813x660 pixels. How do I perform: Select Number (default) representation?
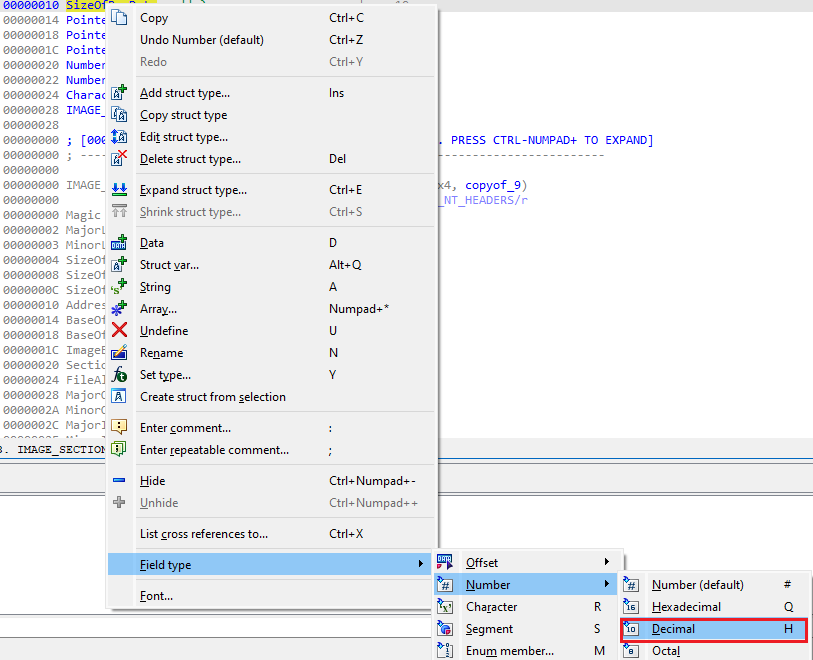(x=700, y=583)
